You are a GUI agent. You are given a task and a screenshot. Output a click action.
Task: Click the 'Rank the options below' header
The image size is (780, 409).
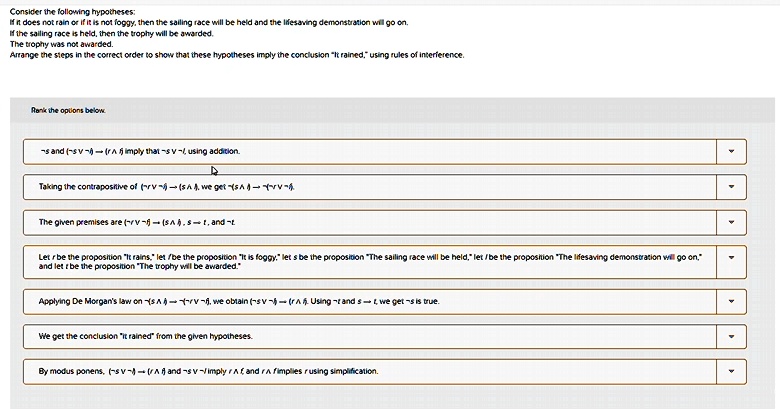[68, 110]
